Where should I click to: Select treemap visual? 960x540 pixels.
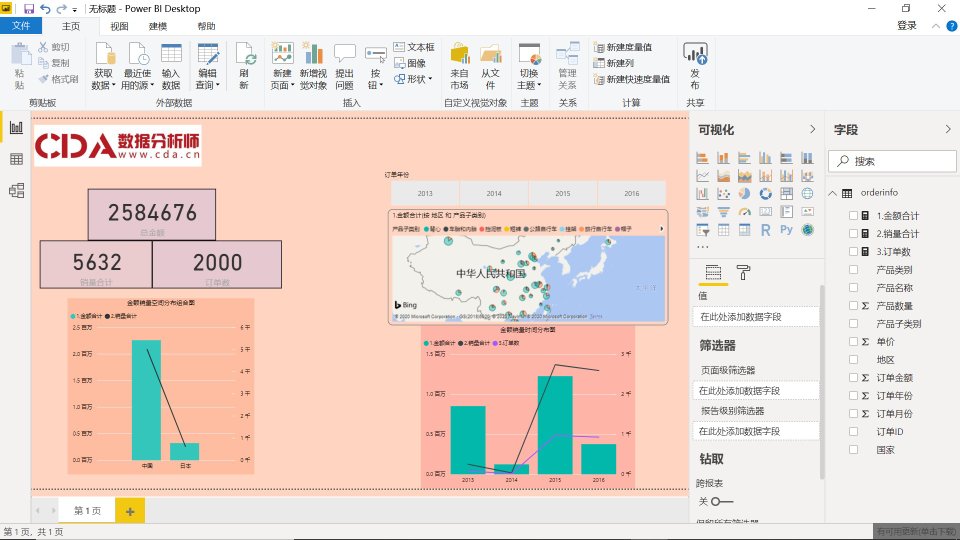(787, 194)
